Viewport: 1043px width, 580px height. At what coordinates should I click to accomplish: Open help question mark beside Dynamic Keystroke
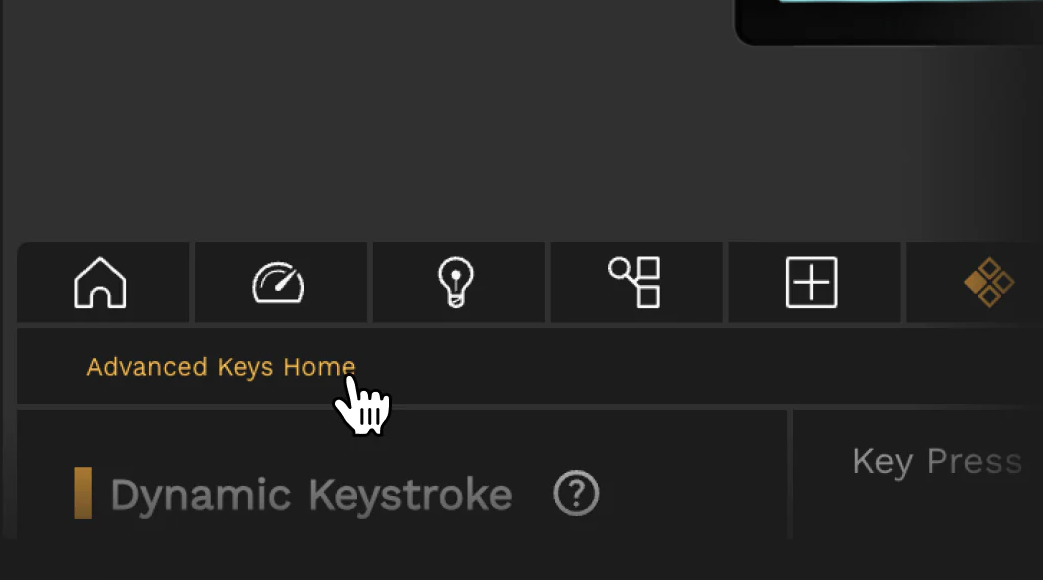576,493
